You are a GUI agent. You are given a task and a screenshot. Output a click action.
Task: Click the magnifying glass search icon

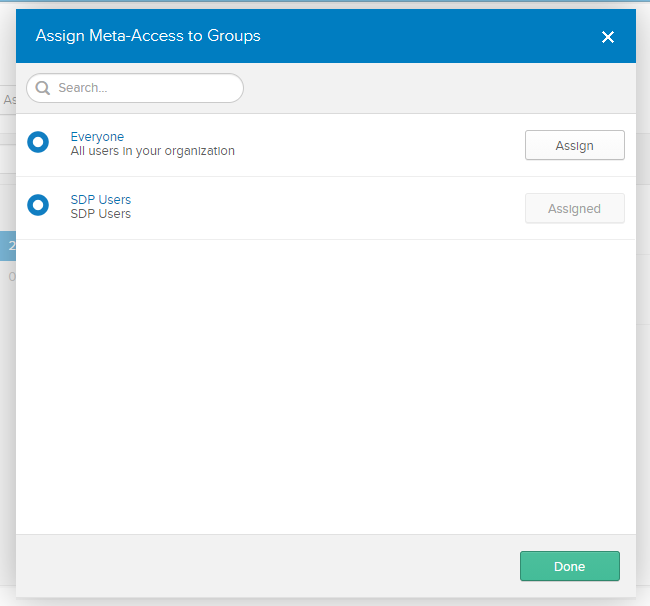point(43,88)
